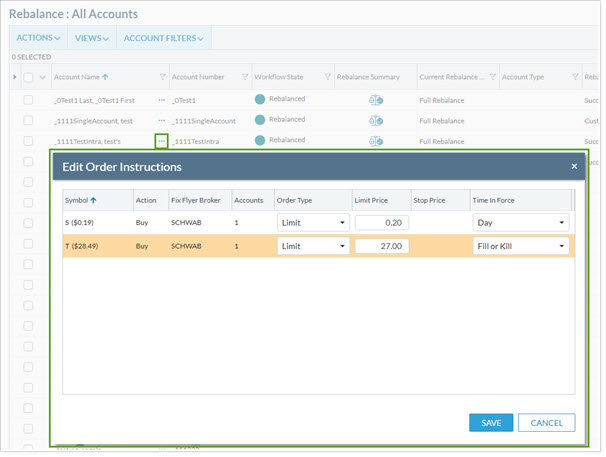
Task: Click the ellipsis menu for _1111TestIntra account
Action: [x=160, y=141]
